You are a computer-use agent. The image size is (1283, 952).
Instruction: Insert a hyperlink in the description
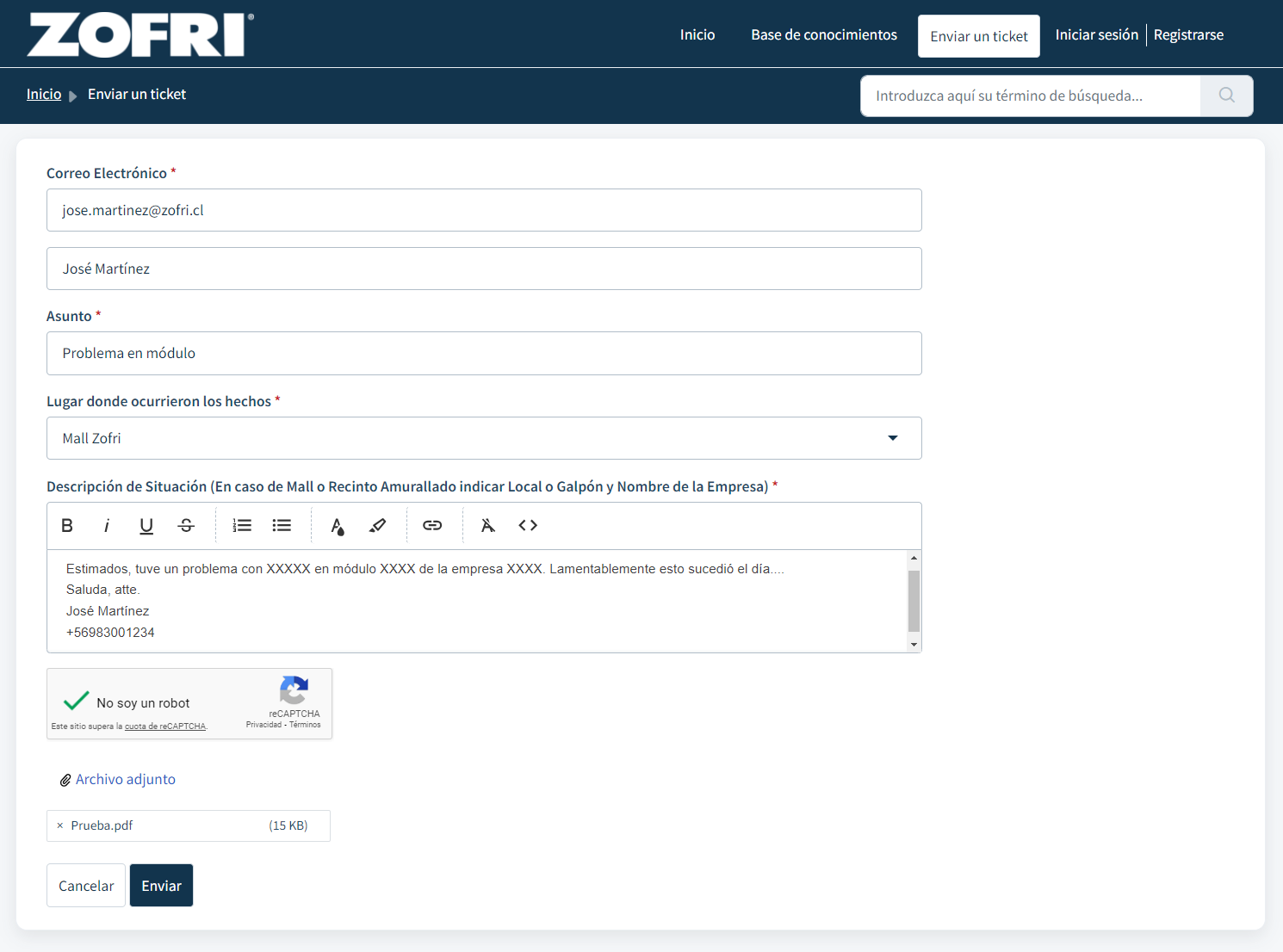432,525
